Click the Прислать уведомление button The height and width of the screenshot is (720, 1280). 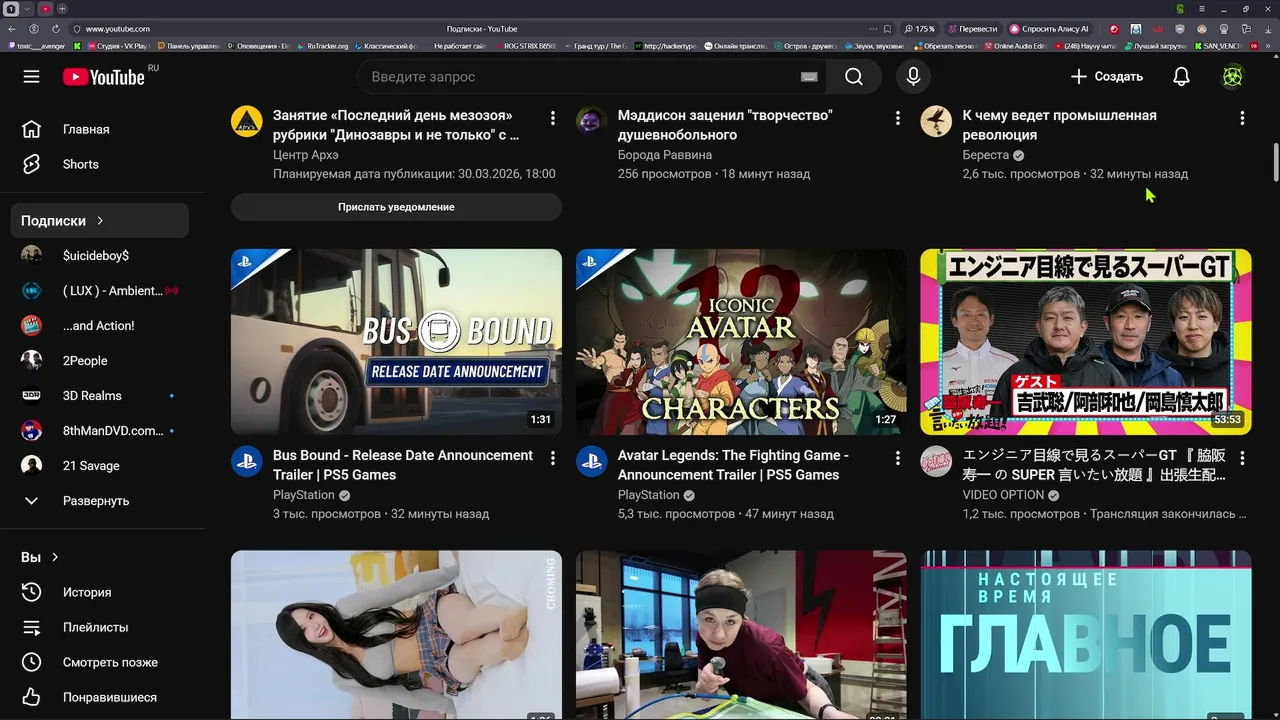pyautogui.click(x=396, y=207)
